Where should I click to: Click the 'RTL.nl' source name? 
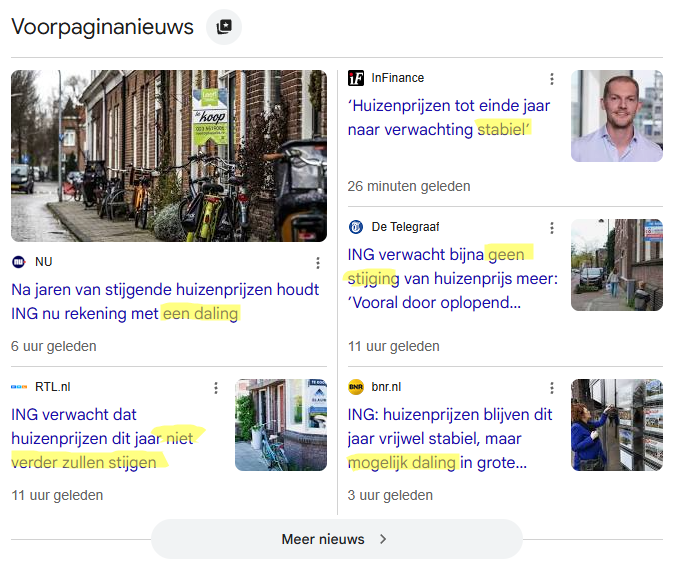coord(53,387)
